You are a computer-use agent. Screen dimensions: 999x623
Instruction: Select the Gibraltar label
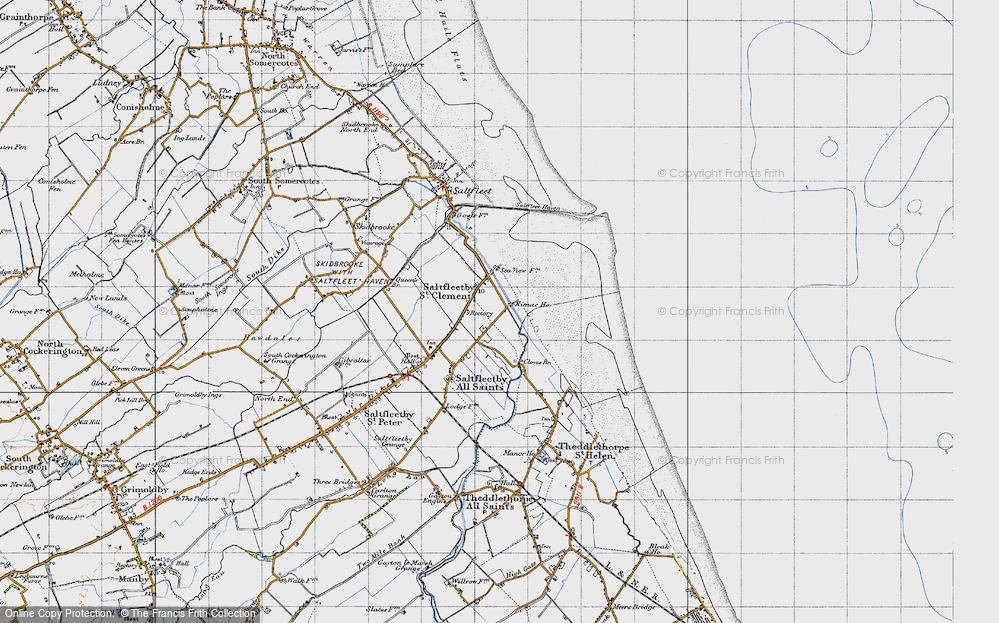pos(354,361)
